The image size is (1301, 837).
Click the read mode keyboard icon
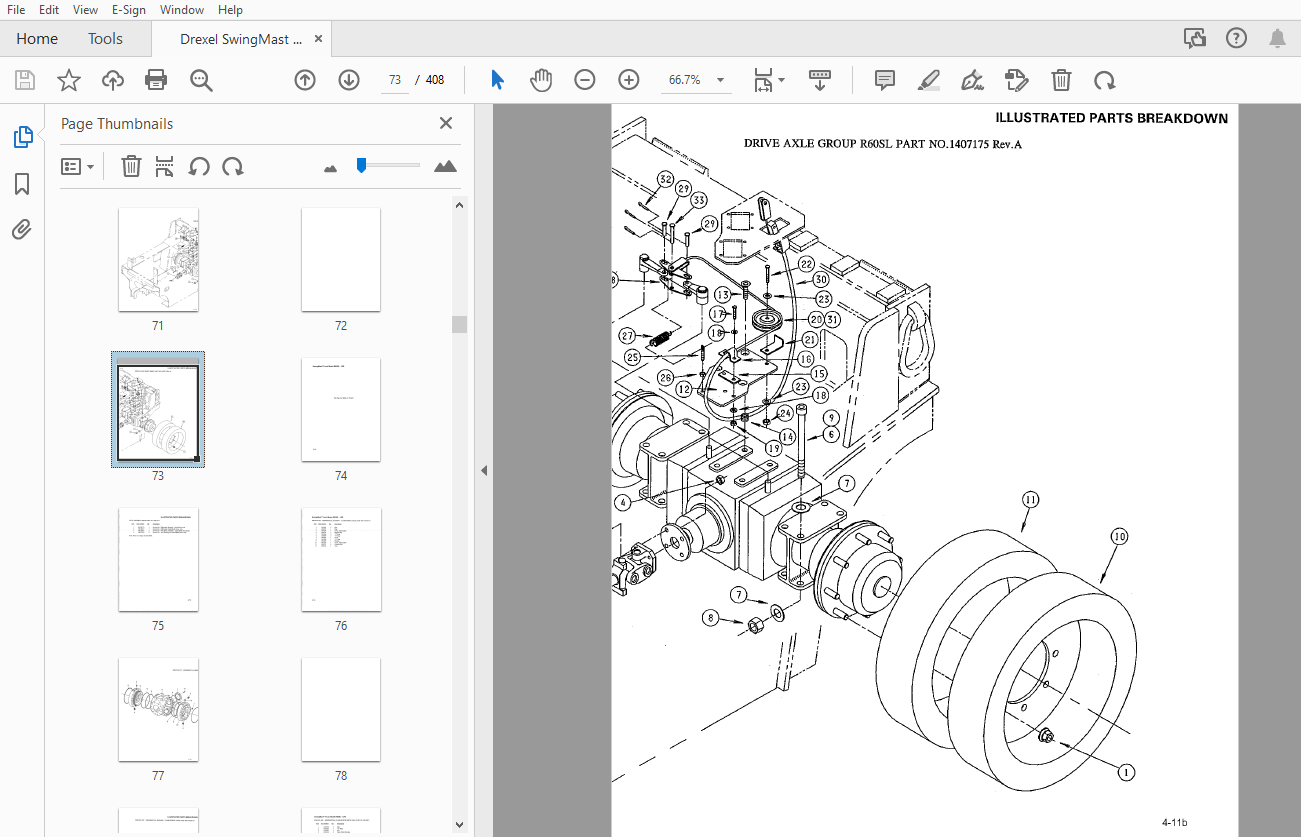pyautogui.click(x=820, y=80)
